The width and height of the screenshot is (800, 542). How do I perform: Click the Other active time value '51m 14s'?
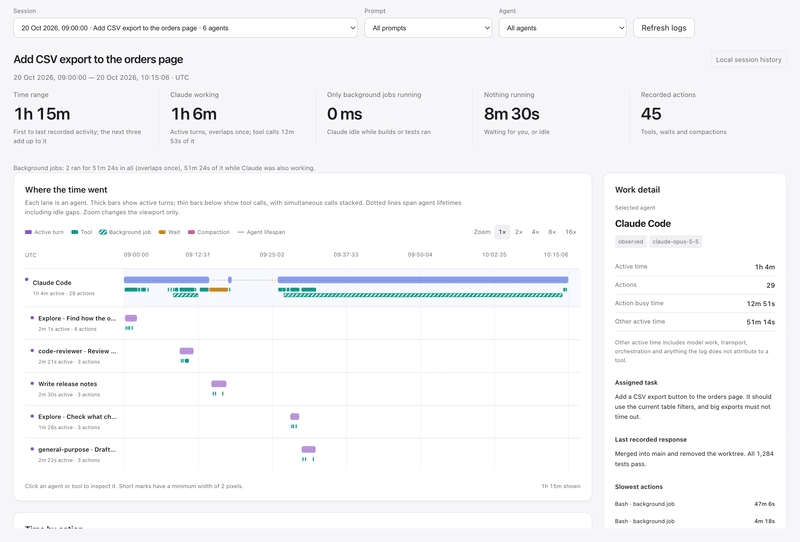pyautogui.click(x=761, y=322)
